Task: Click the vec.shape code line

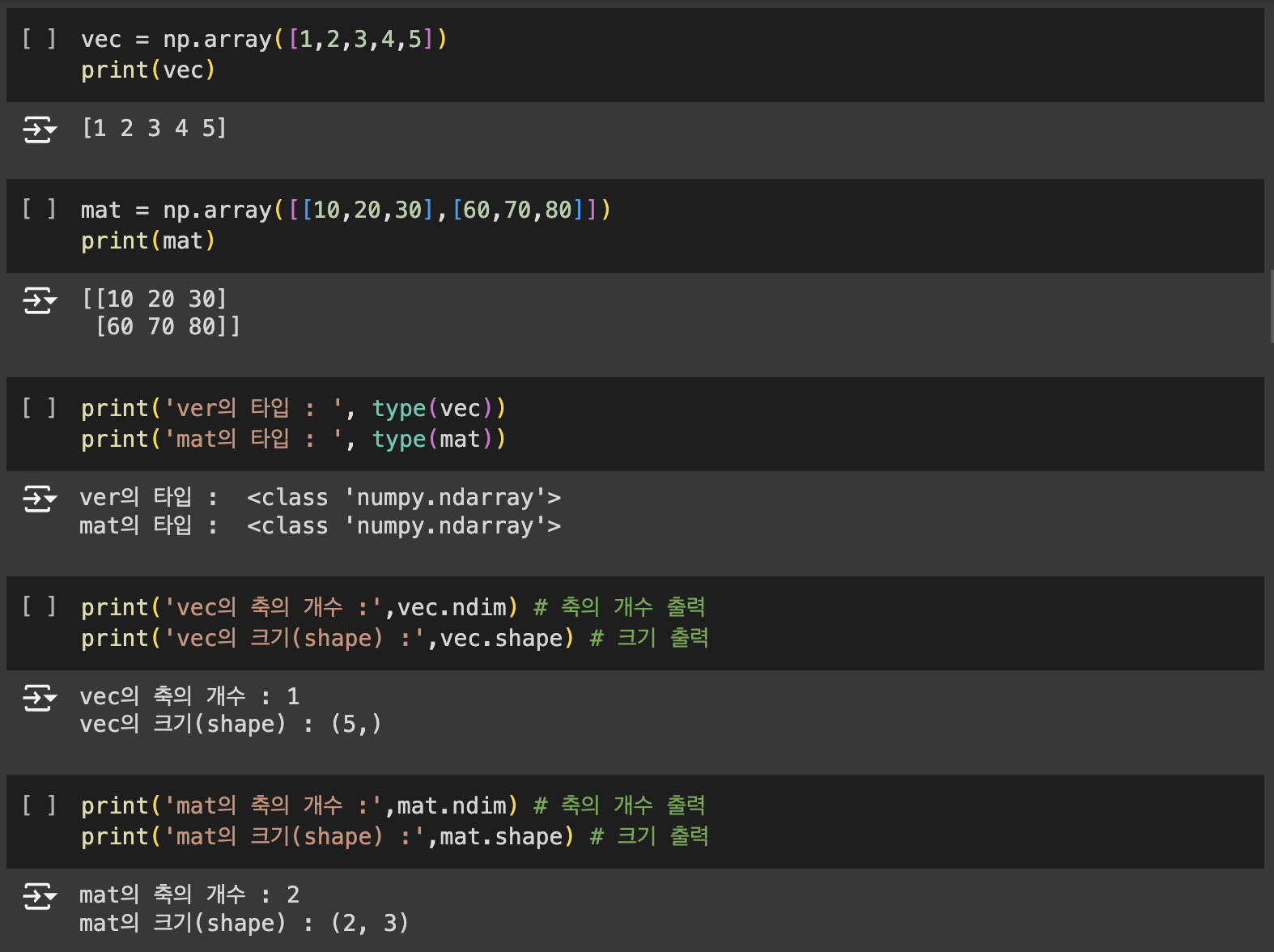Action: pos(394,639)
